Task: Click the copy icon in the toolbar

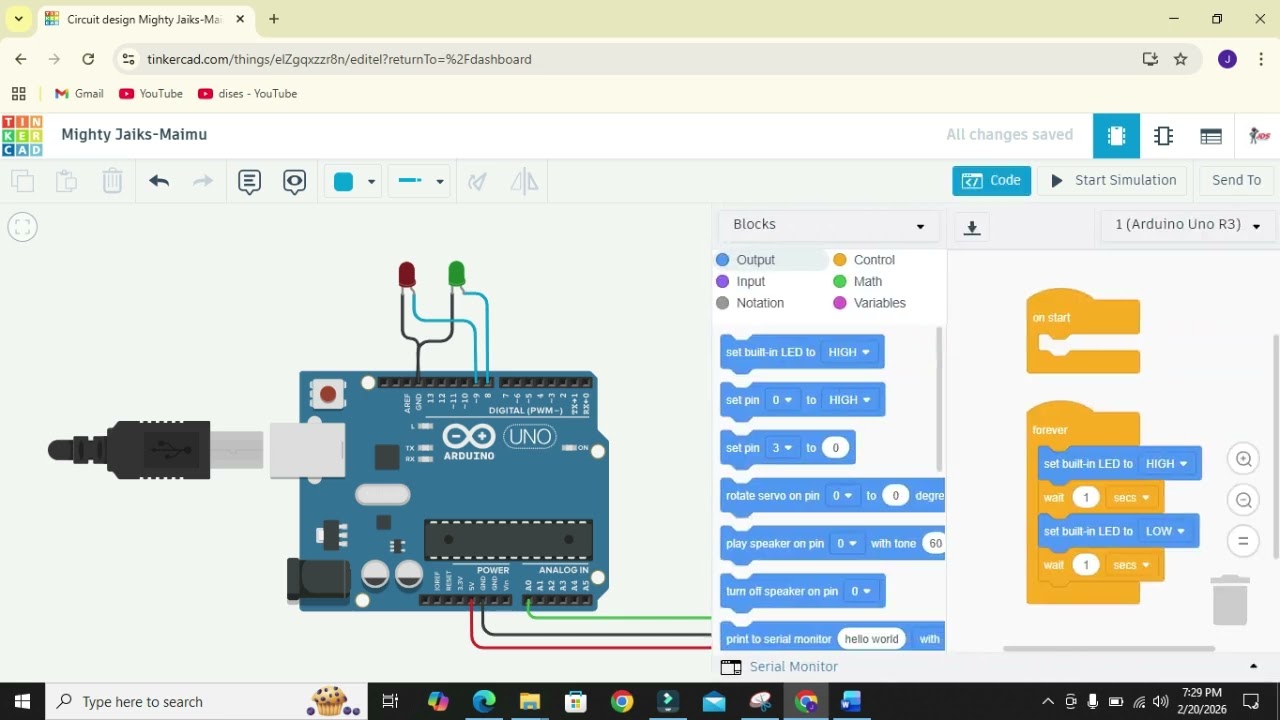Action: (x=22, y=181)
